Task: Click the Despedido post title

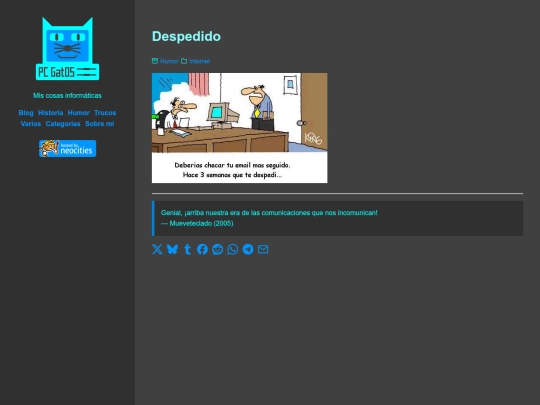Action: coord(186,37)
